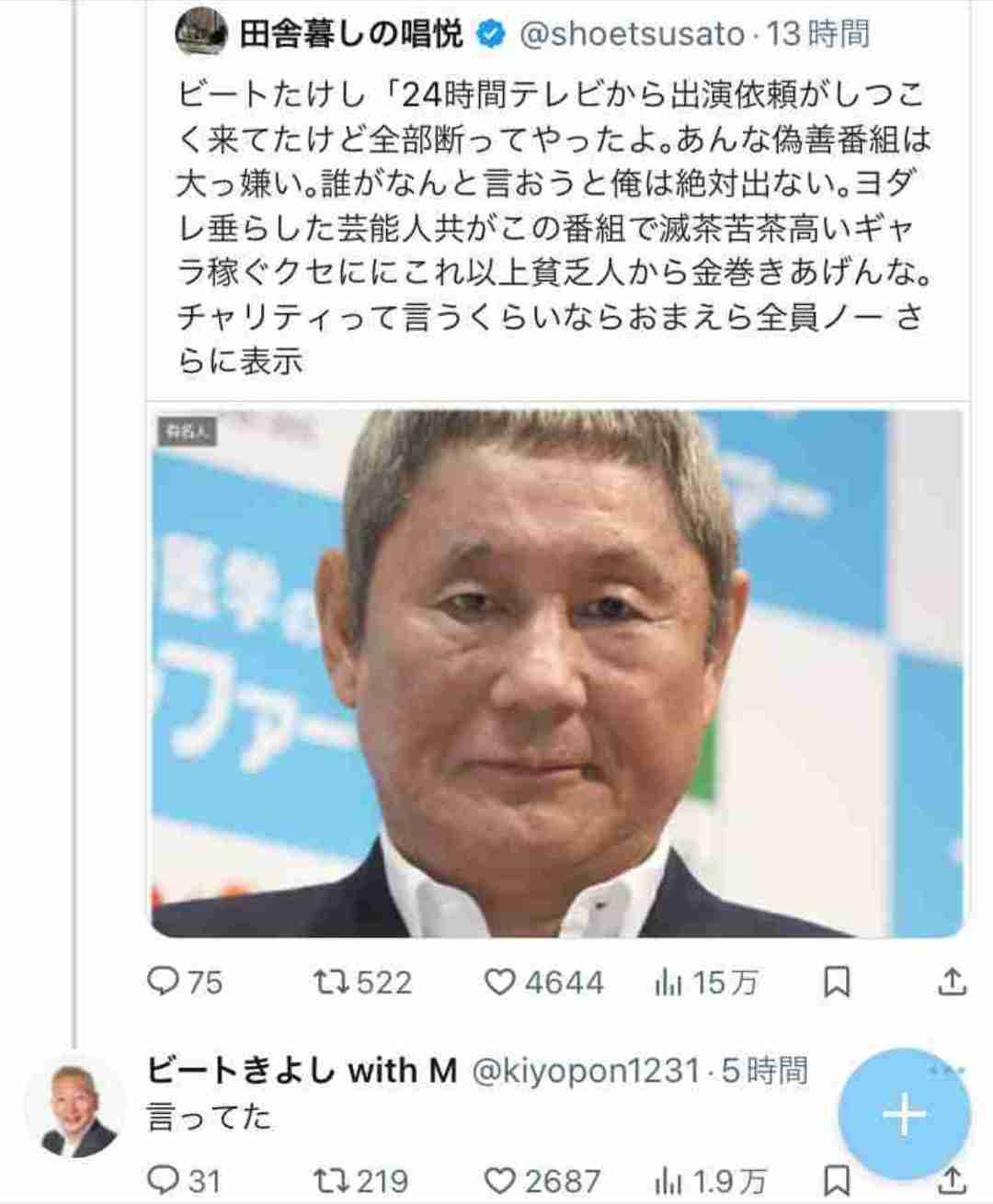View analytics showing 15万 impressions
Screen dimensions: 993x1204
pyautogui.click(x=706, y=983)
